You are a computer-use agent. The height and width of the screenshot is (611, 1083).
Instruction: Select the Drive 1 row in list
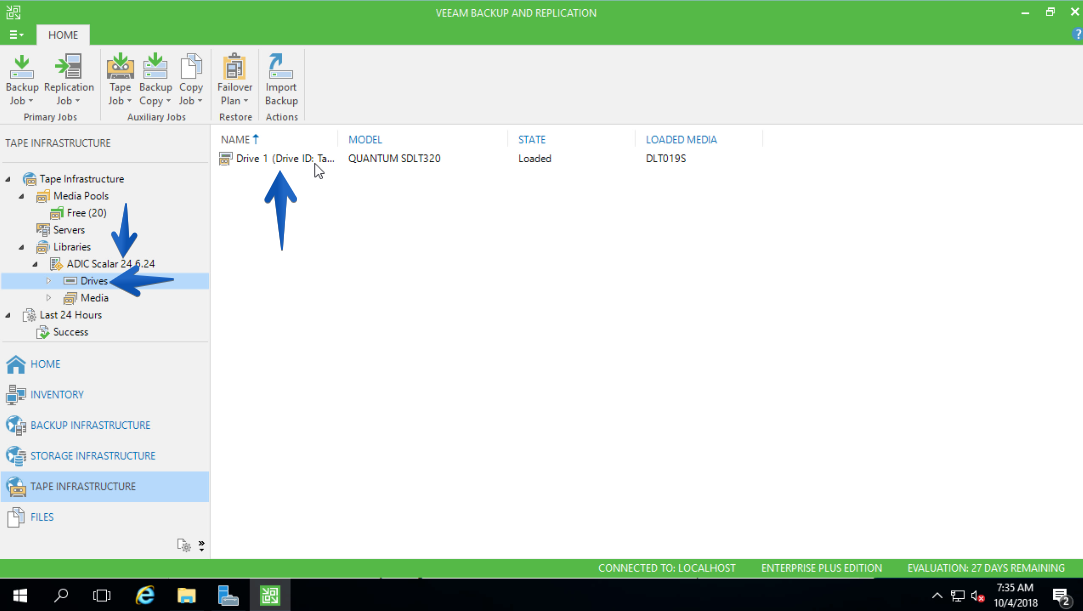point(490,159)
